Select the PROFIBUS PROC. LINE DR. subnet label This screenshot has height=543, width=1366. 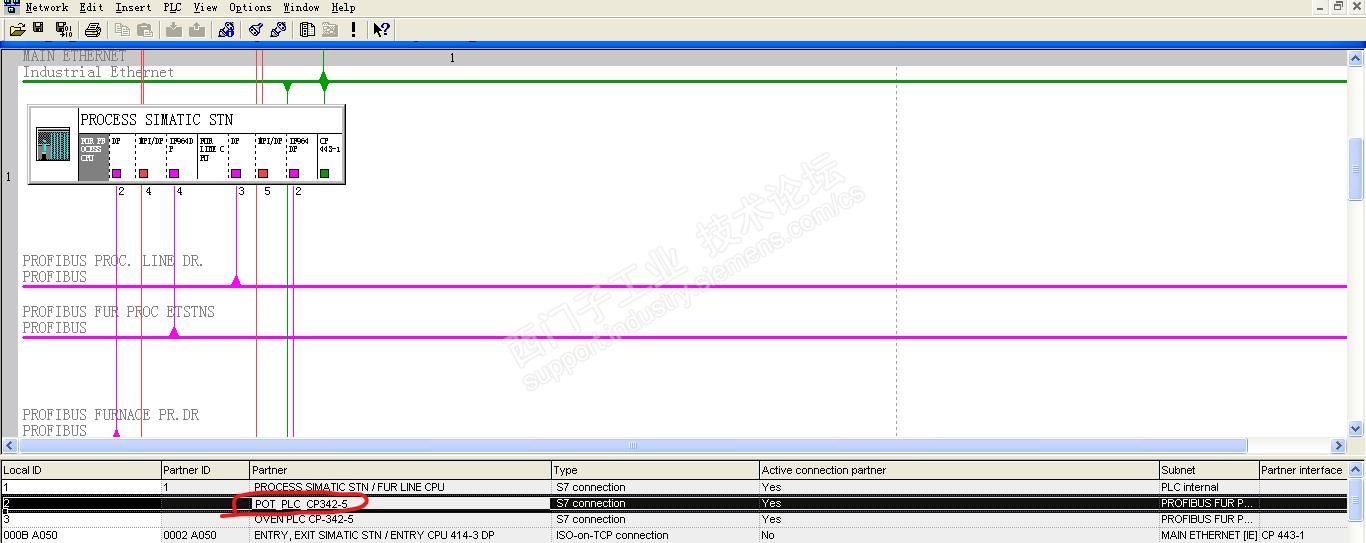[x=113, y=261]
